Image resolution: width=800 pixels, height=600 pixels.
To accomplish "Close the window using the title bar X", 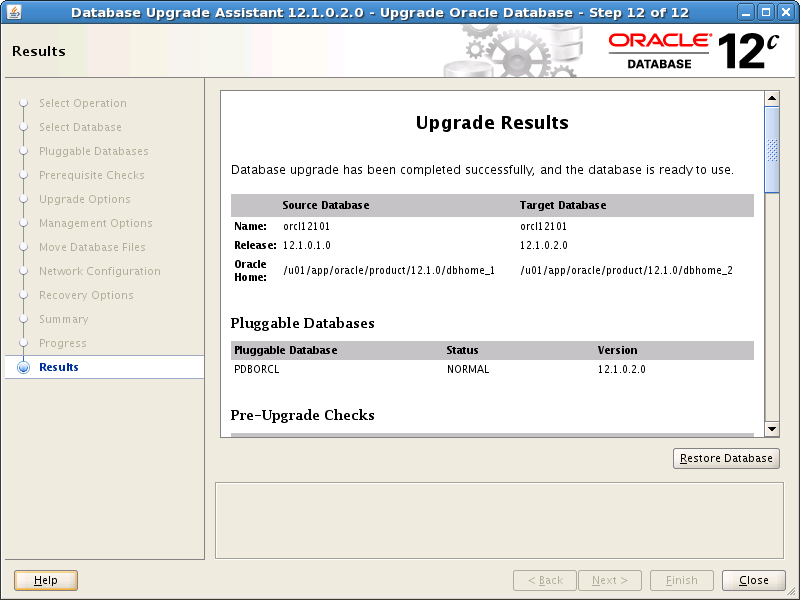I will (x=786, y=12).
